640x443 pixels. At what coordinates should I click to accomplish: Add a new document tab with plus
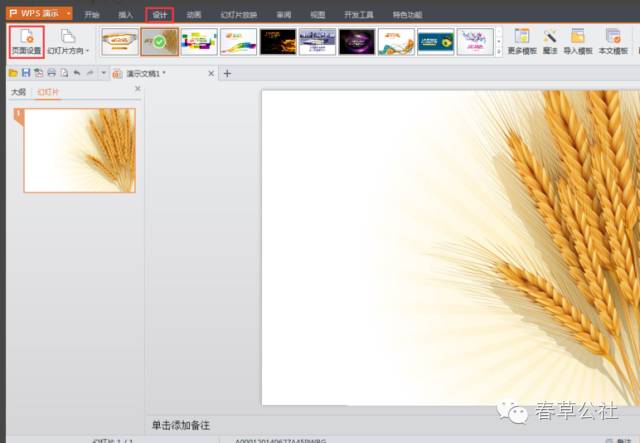coord(227,74)
